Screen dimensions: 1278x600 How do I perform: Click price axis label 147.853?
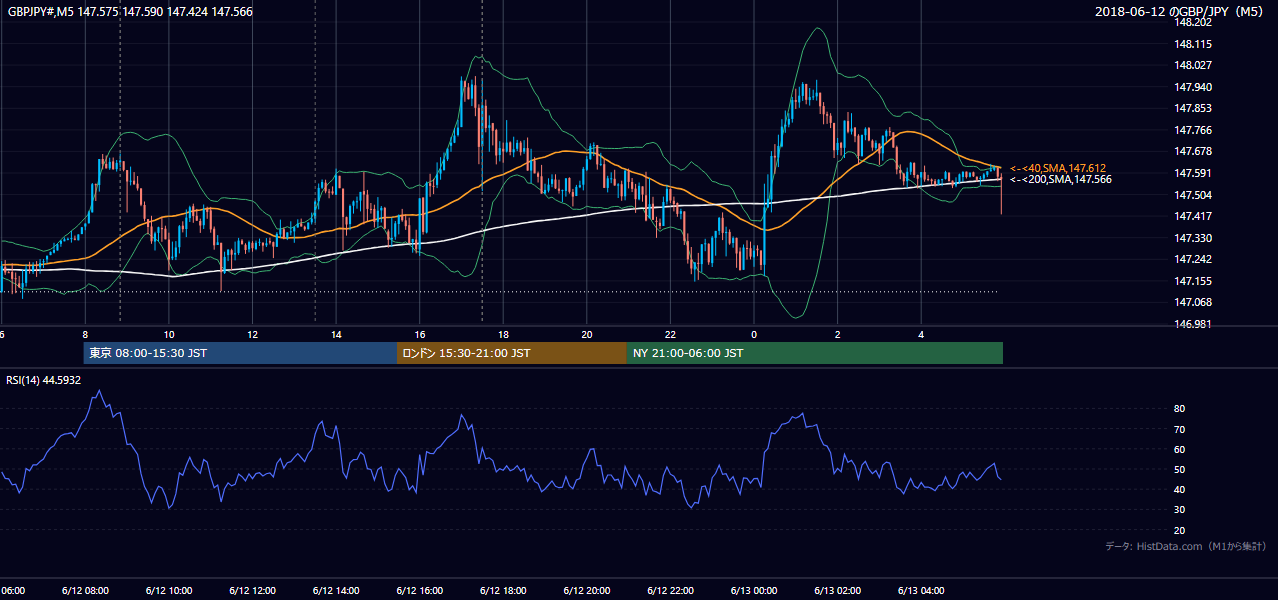[1194, 108]
